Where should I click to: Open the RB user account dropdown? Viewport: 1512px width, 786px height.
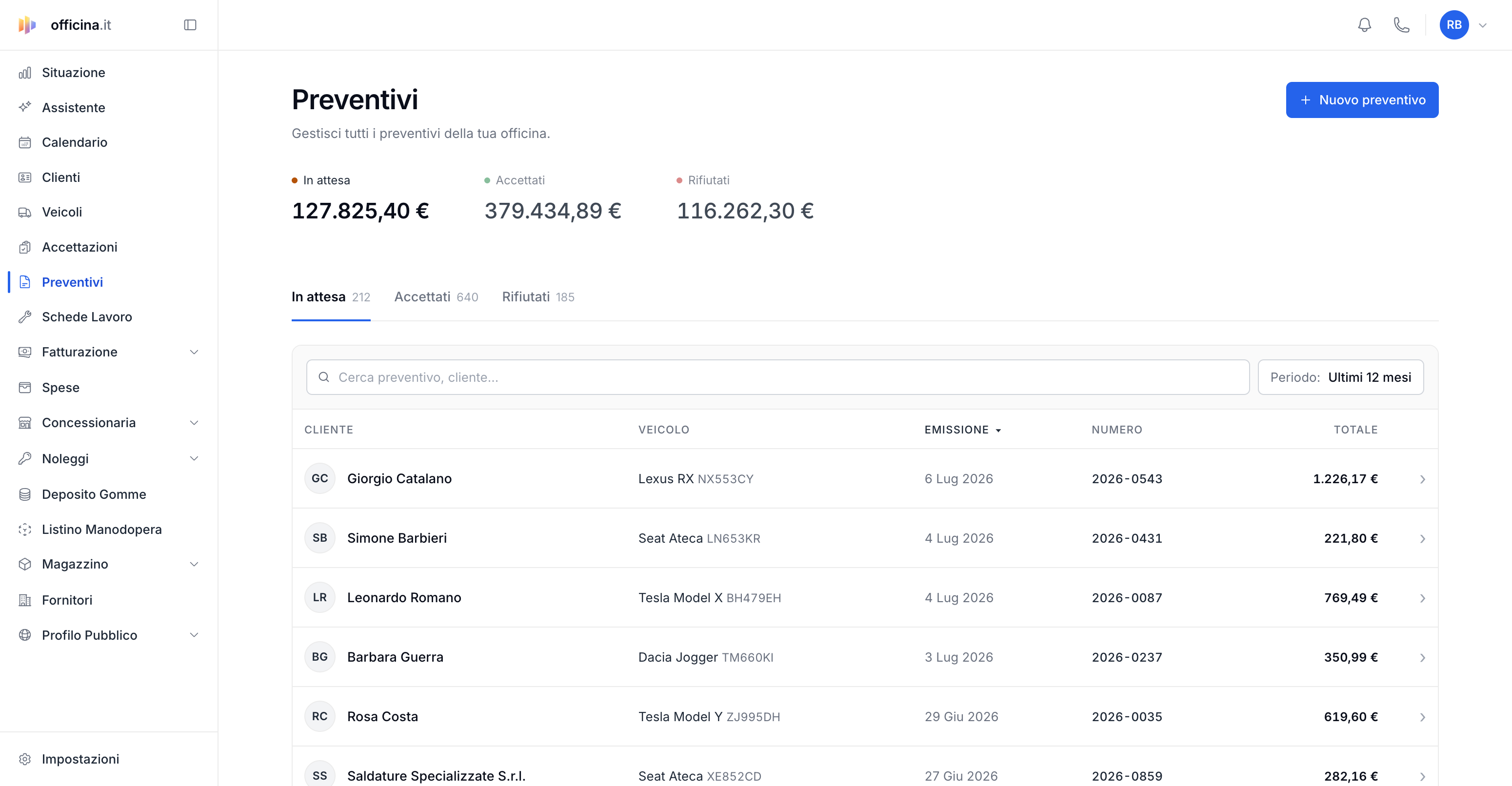click(x=1464, y=25)
